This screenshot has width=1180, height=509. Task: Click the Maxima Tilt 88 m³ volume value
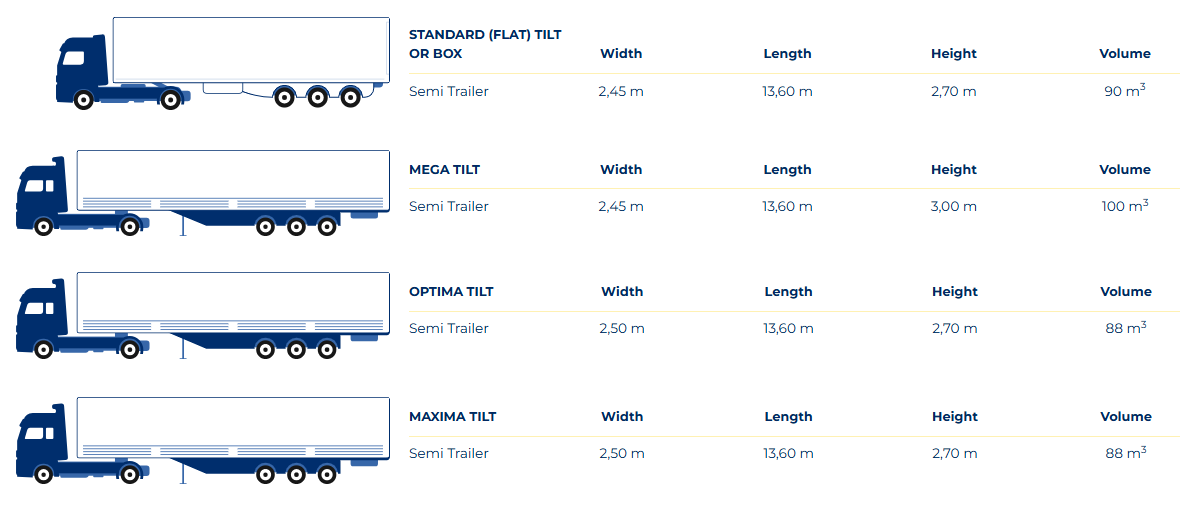point(1126,453)
